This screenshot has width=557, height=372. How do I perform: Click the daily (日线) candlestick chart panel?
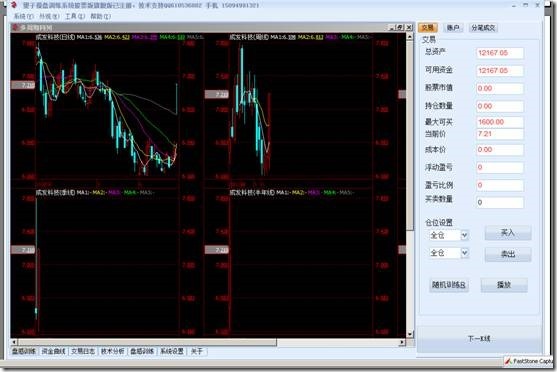107,110
